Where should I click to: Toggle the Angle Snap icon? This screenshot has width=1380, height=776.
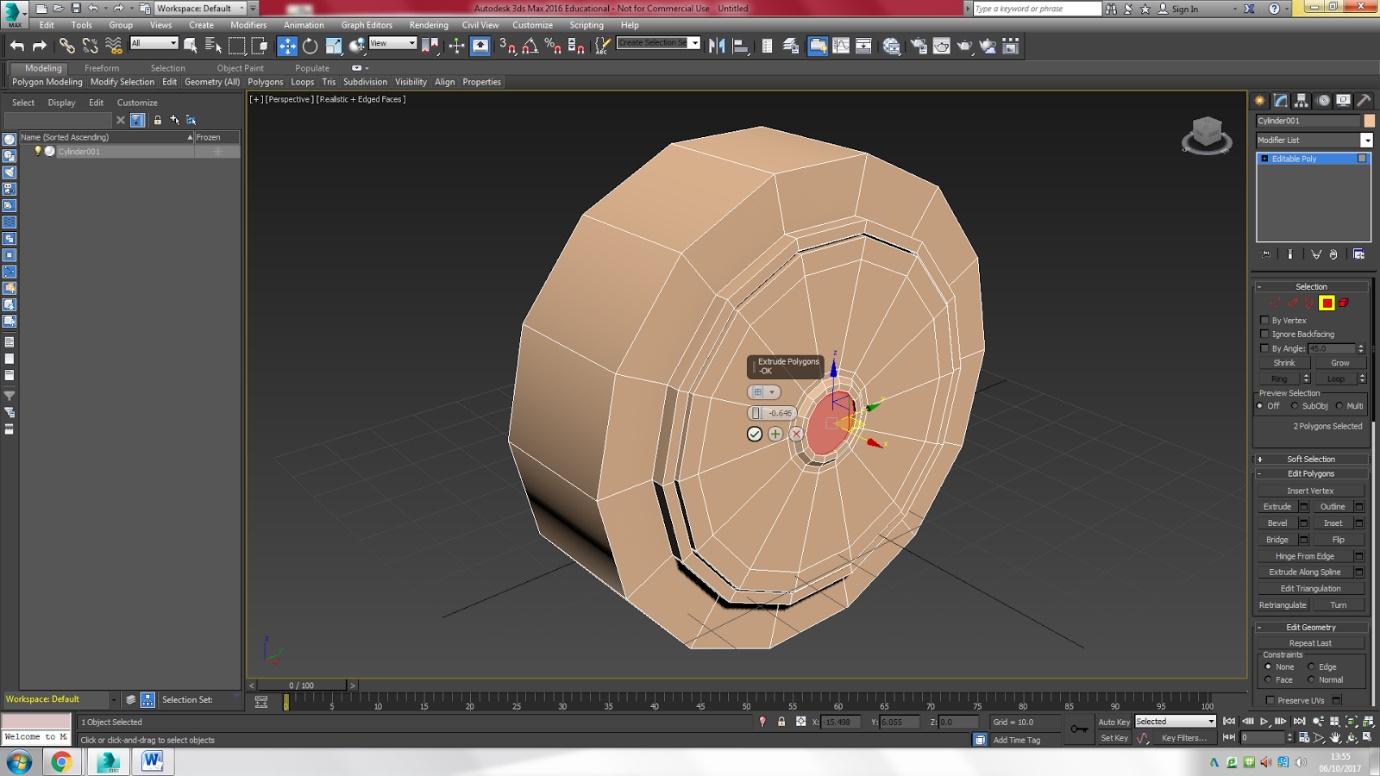(x=530, y=46)
